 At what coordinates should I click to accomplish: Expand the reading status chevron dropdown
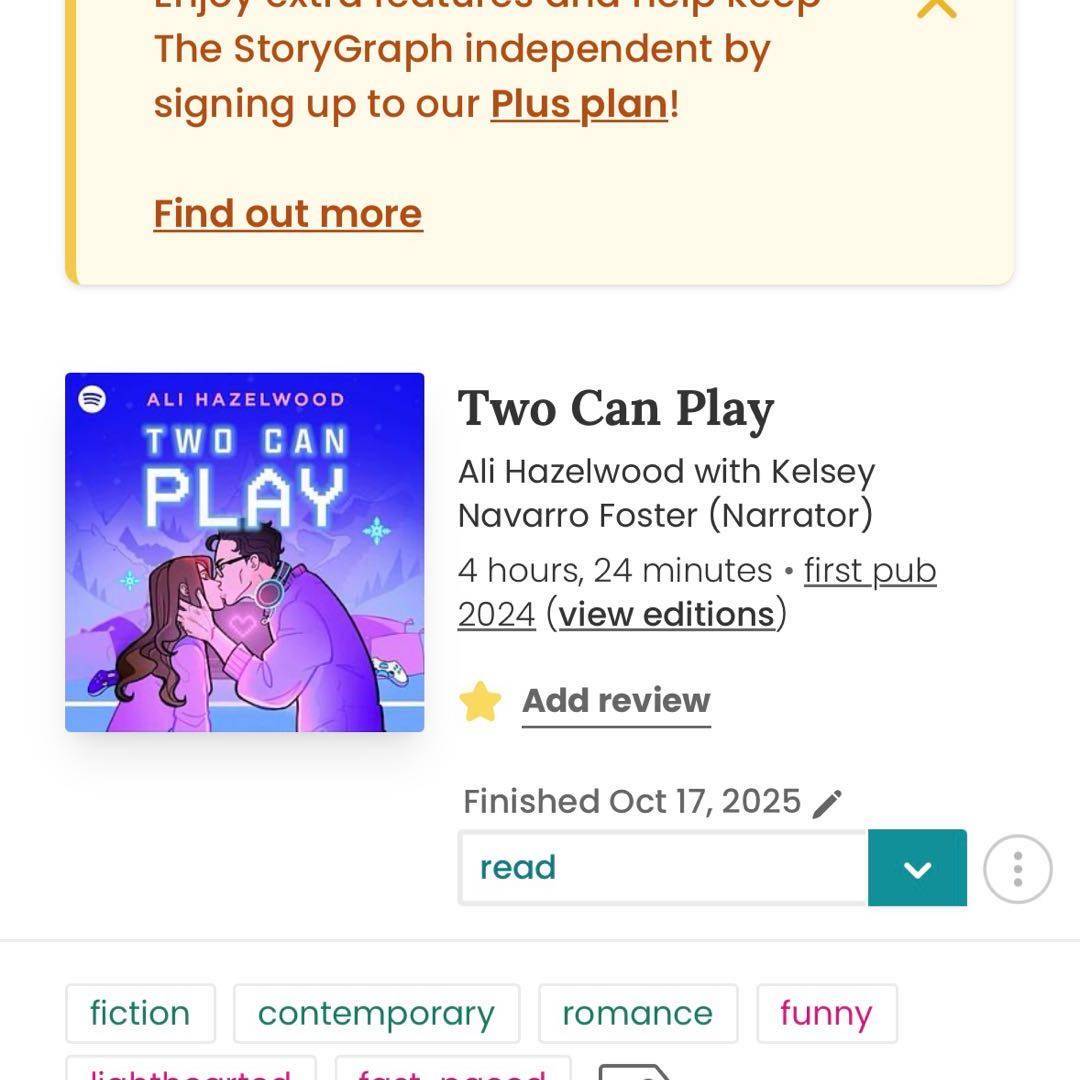[917, 868]
